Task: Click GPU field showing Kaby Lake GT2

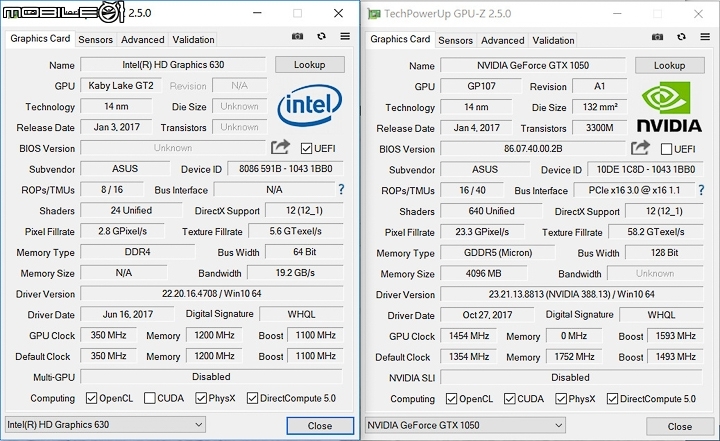Action: [x=121, y=86]
